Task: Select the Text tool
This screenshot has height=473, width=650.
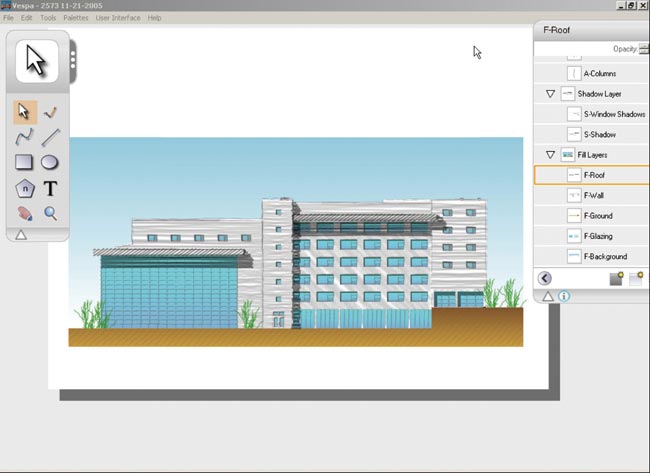Action: (50, 188)
